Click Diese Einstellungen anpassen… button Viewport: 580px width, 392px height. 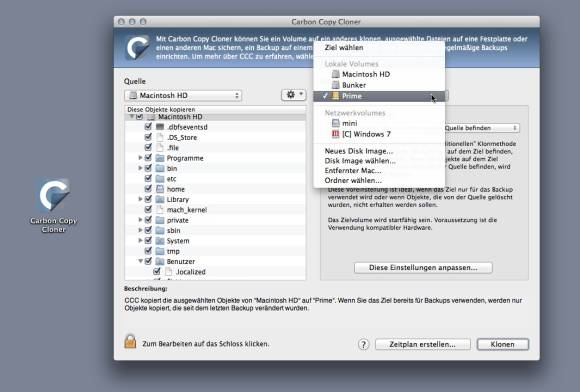point(423,267)
